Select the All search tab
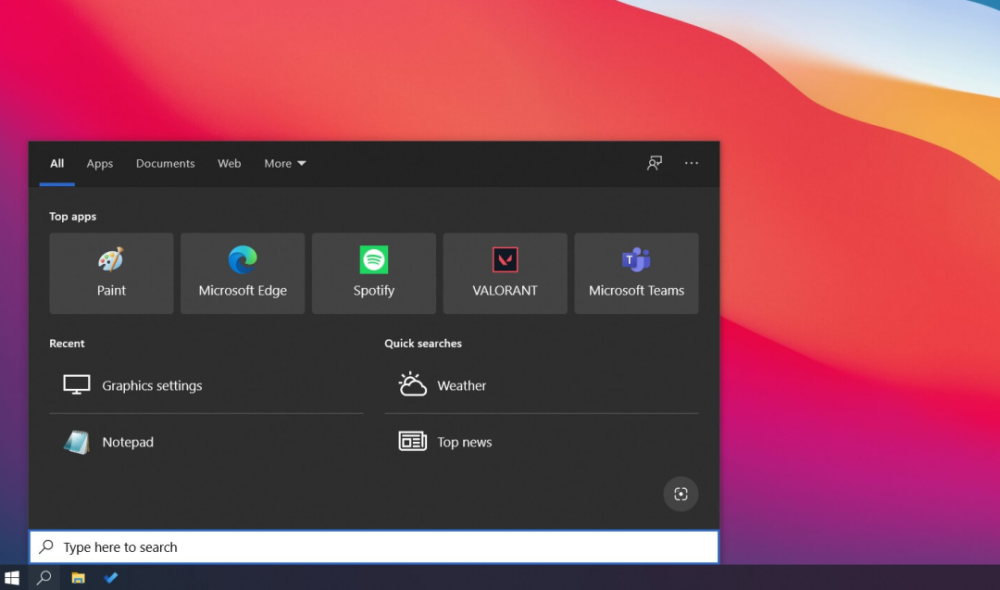Screen dimensions: 1000x590 pos(57,163)
